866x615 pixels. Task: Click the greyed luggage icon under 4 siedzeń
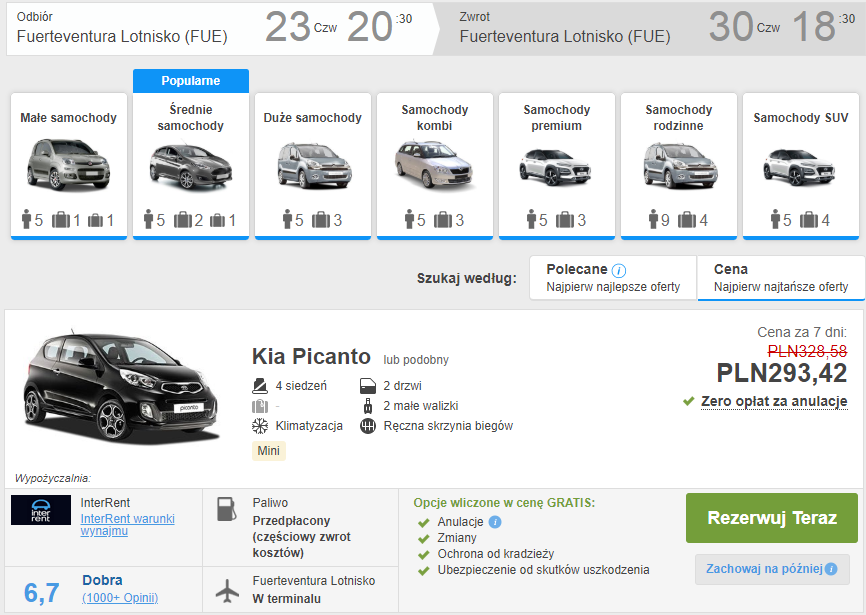(x=260, y=406)
